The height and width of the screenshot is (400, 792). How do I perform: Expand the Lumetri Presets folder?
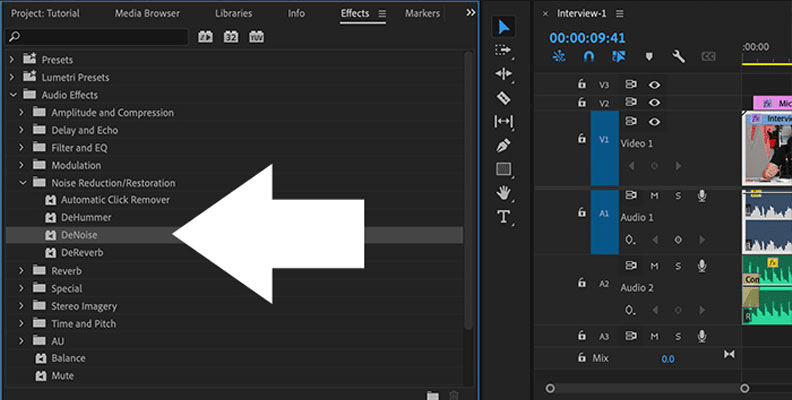(12, 77)
